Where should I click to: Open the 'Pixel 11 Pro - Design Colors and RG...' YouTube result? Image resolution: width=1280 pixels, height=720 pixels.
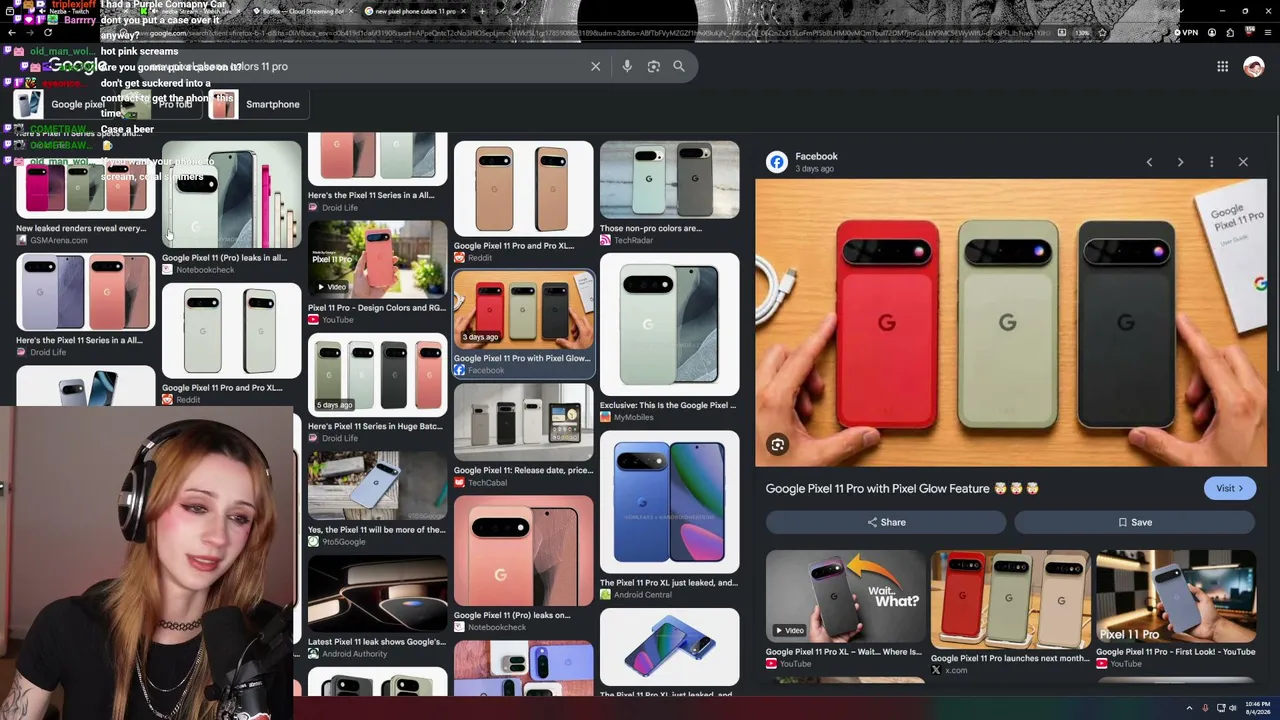(x=377, y=272)
